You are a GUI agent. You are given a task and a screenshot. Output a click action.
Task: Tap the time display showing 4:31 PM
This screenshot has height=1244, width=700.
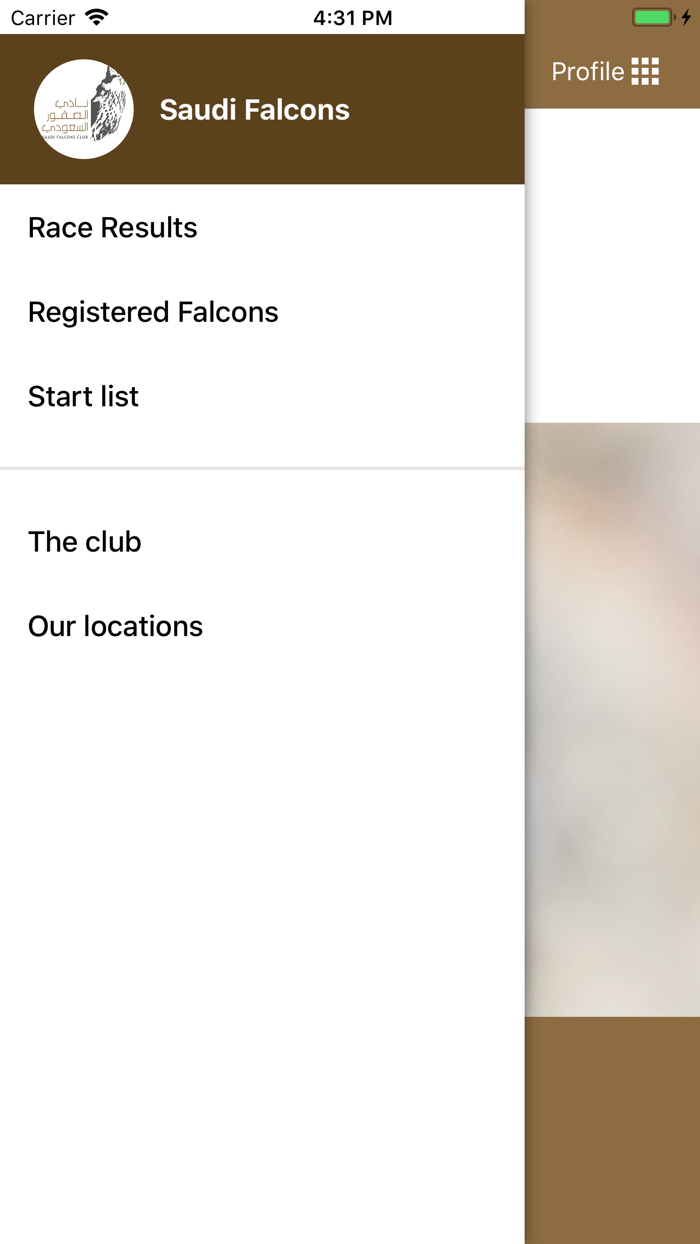(352, 16)
